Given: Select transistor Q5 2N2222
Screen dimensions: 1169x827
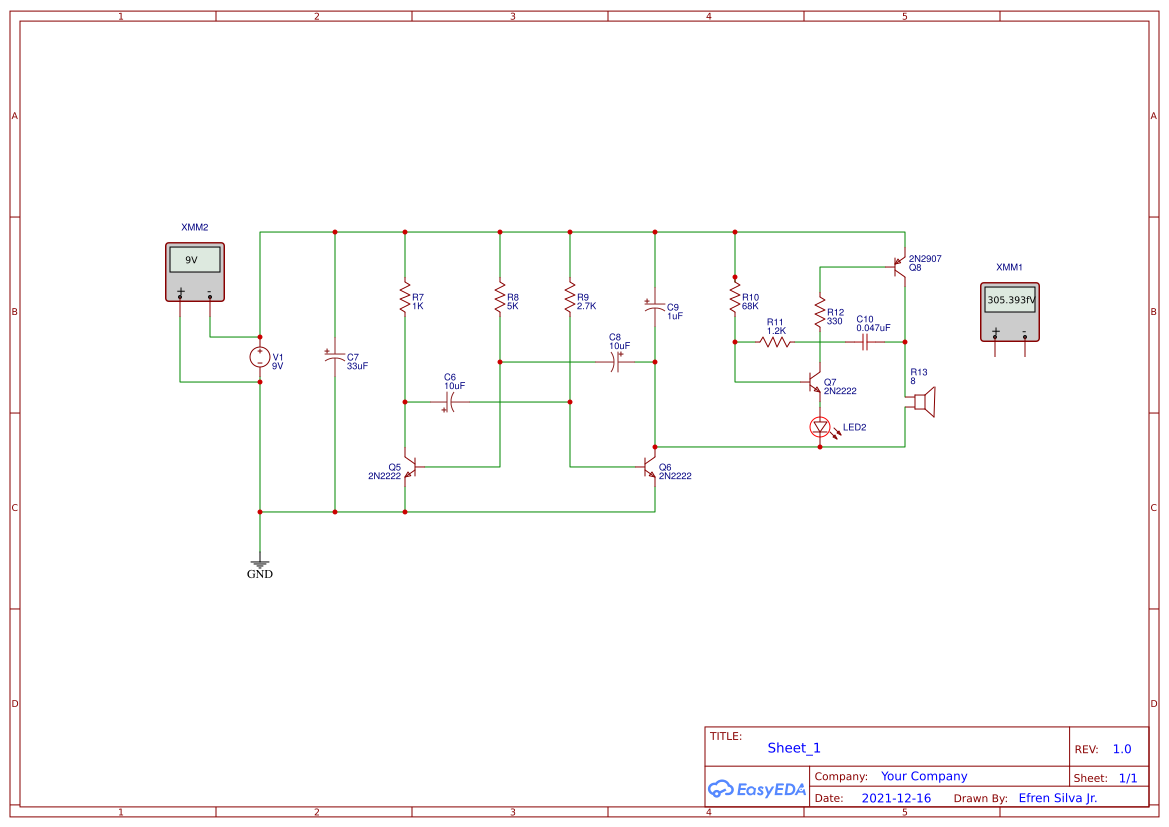Looking at the screenshot, I should click(x=409, y=467).
